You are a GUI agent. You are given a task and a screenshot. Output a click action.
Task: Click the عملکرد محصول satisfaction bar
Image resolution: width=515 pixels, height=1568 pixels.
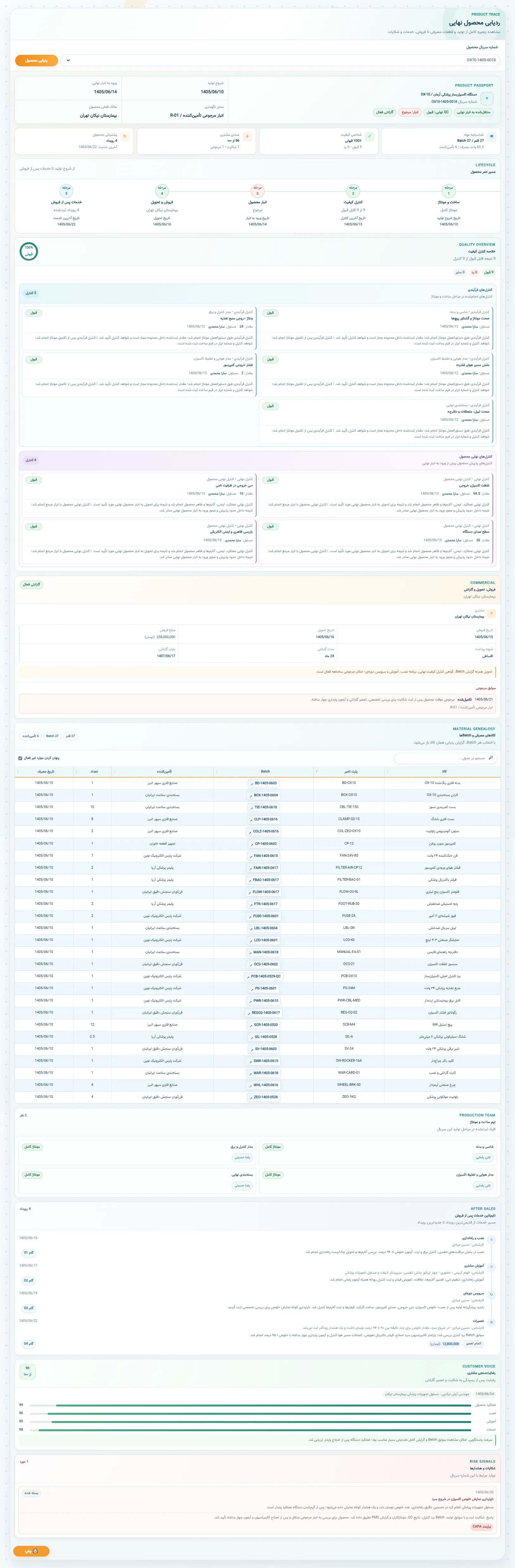pos(251,1405)
